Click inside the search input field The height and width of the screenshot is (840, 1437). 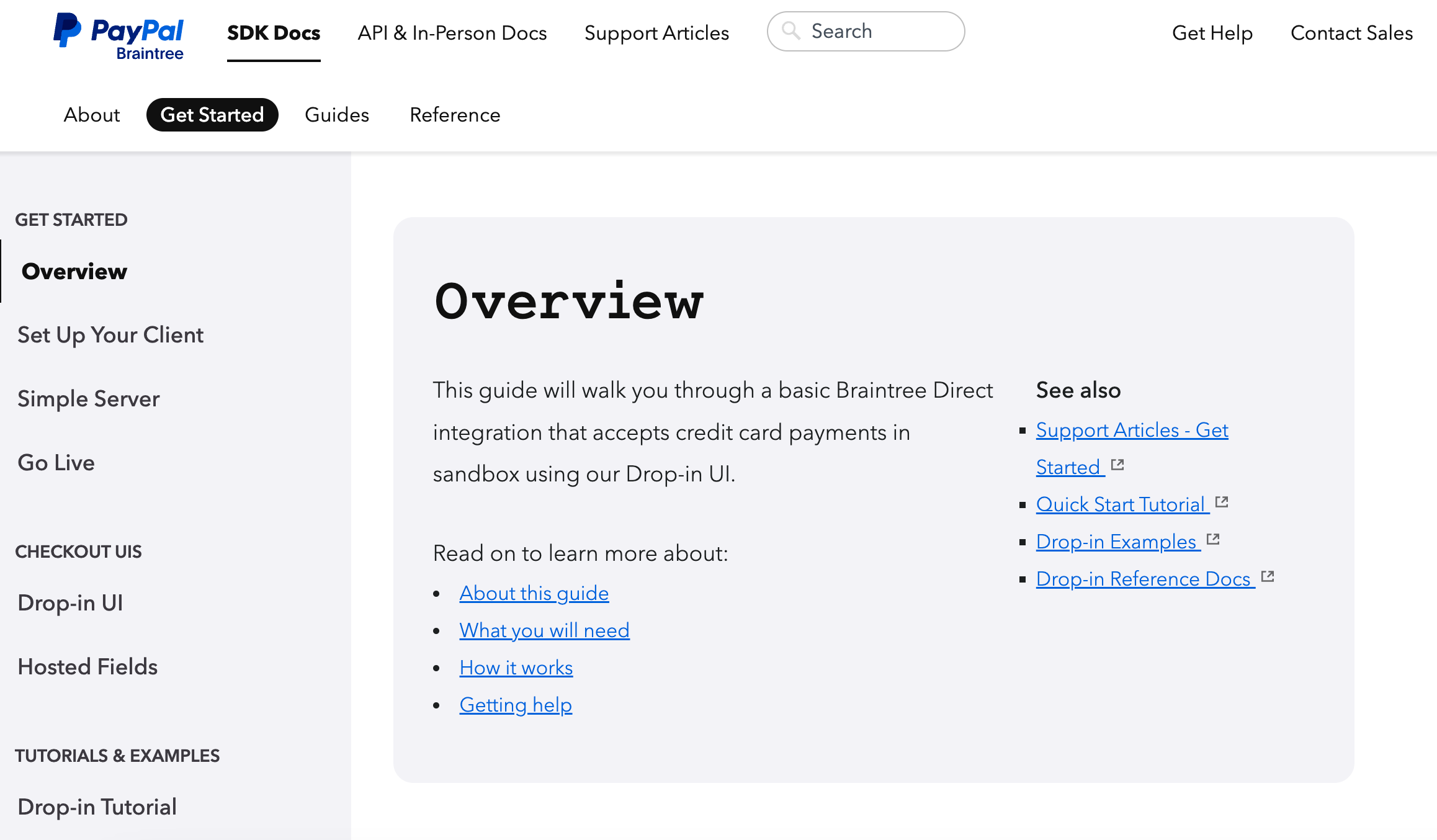(869, 30)
